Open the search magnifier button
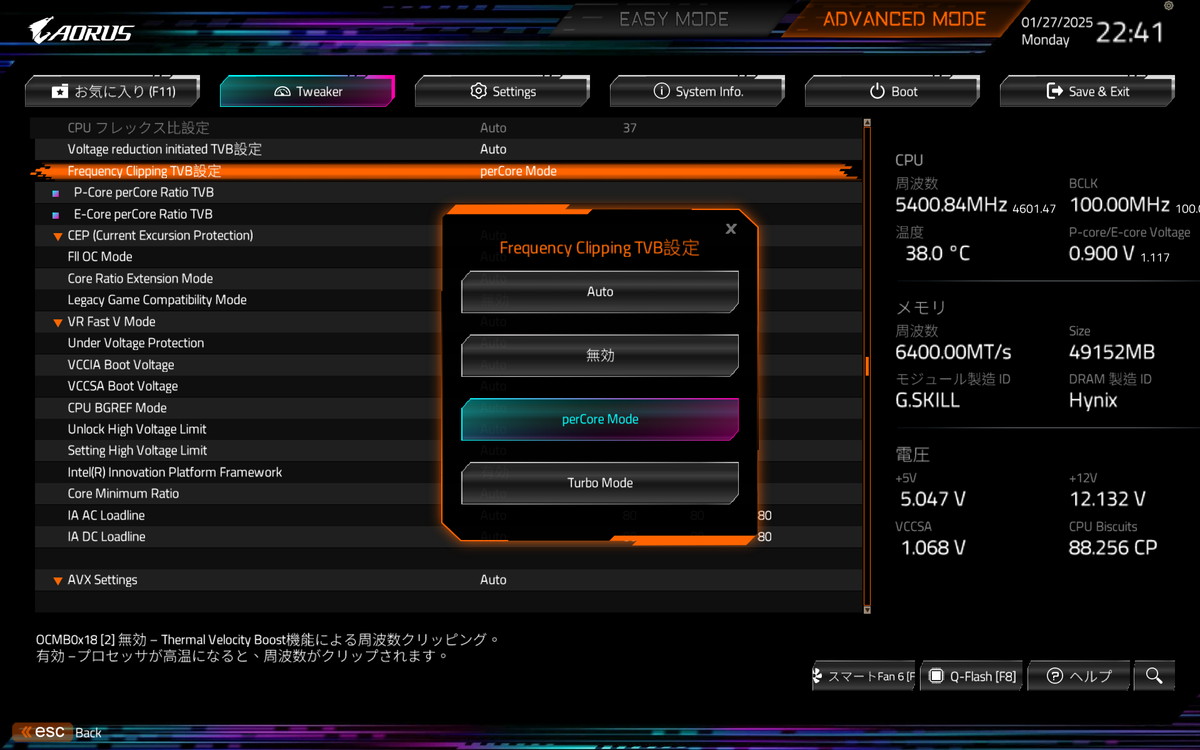This screenshot has width=1200, height=750. tap(1154, 676)
